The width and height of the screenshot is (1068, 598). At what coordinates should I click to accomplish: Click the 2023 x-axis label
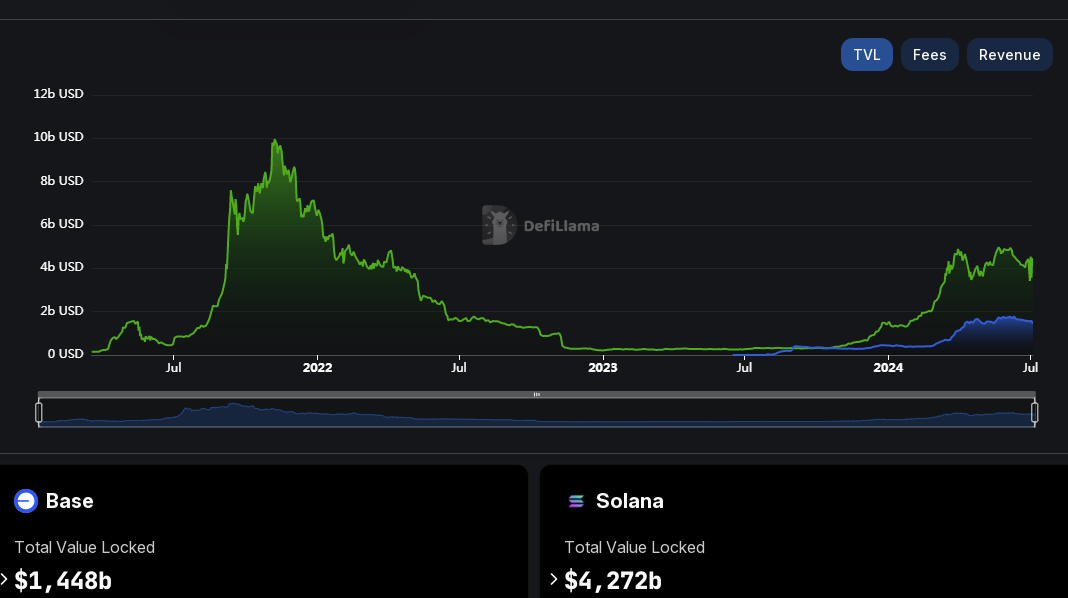[603, 368]
